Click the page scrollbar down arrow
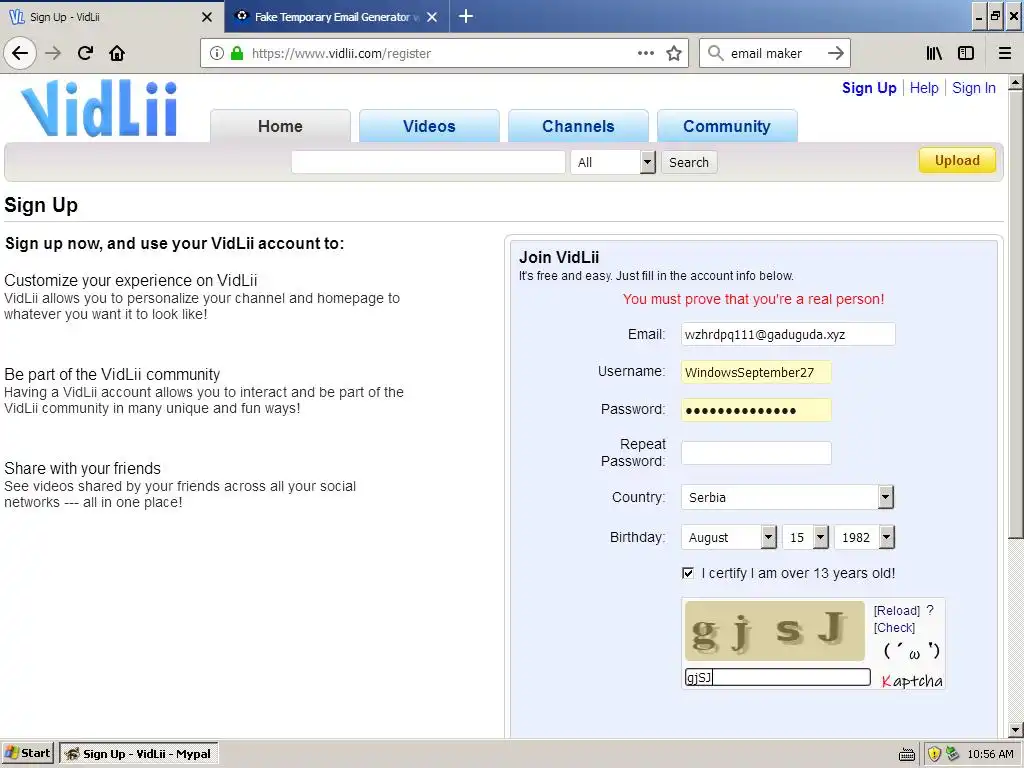Screen dimensions: 1024x768 pos(1015,729)
